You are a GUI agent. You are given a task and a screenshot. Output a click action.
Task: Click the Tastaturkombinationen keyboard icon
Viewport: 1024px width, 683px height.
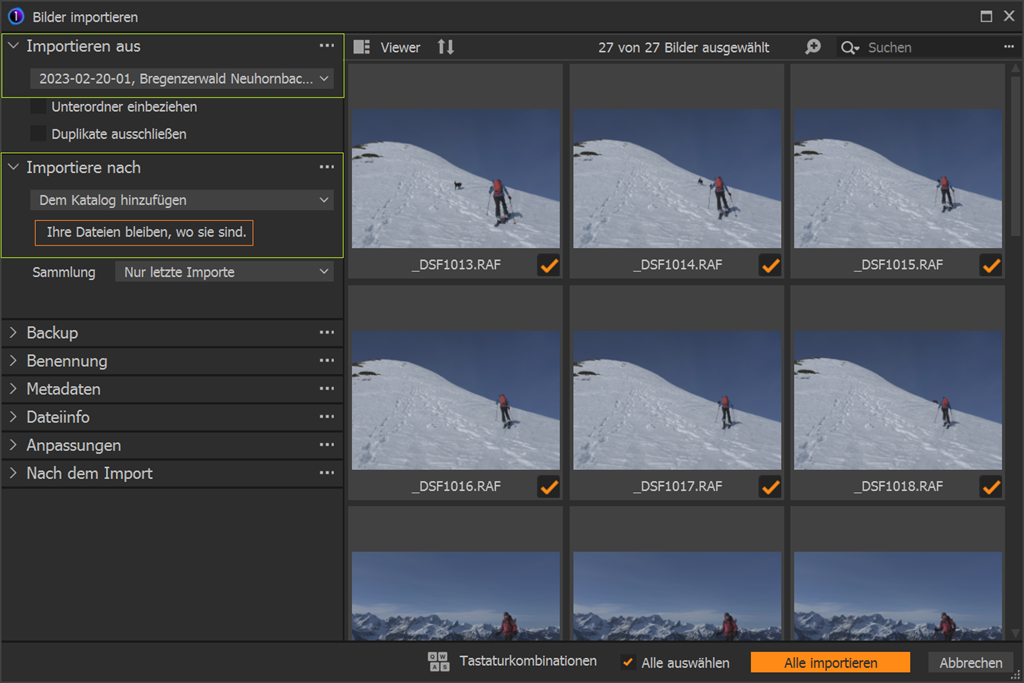pyautogui.click(x=438, y=662)
